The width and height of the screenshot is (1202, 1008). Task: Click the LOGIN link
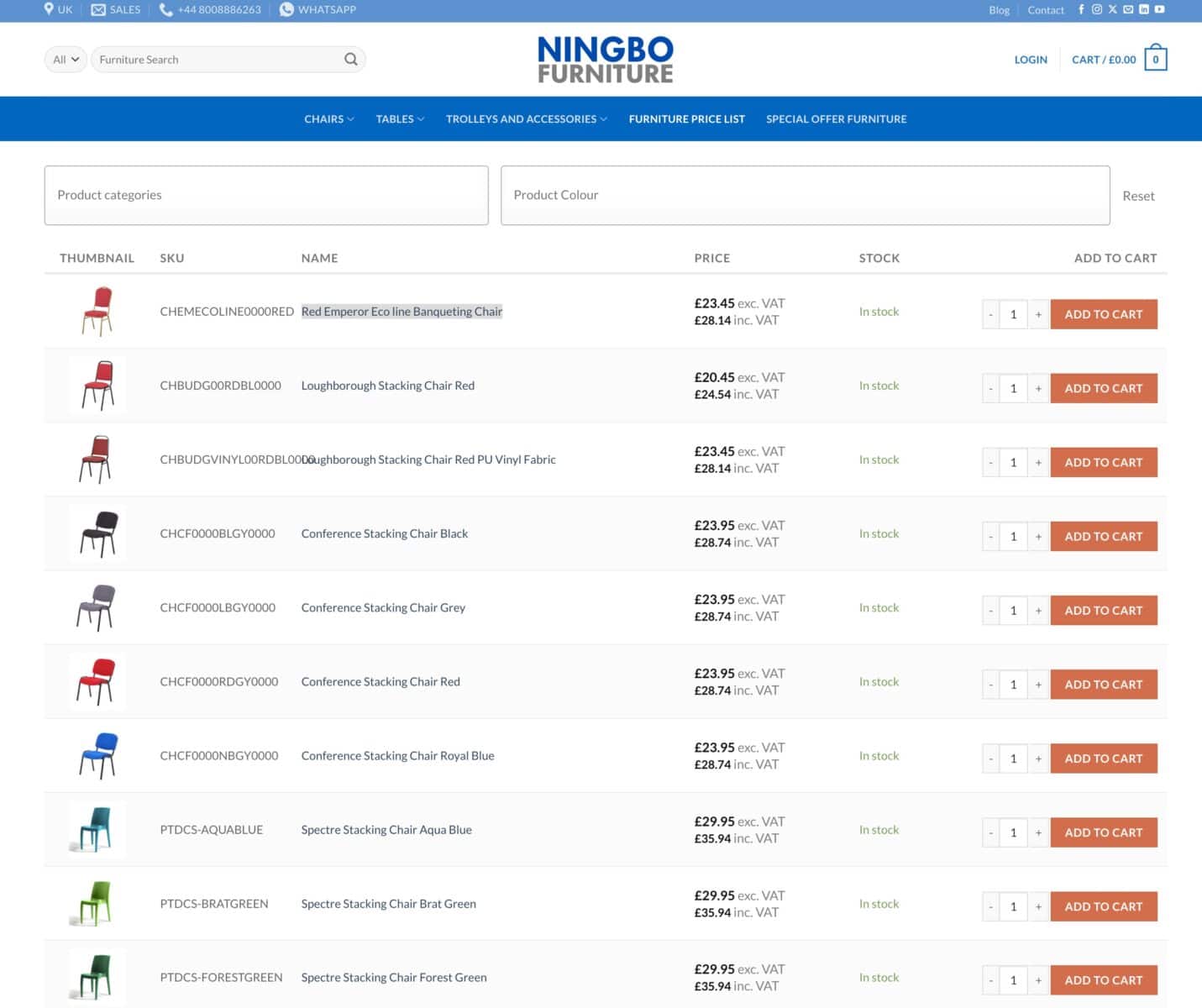[x=1031, y=60]
